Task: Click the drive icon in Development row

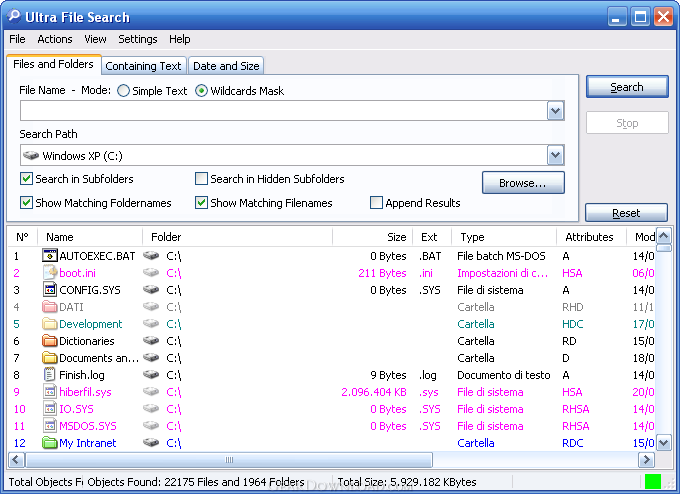Action: [151, 324]
